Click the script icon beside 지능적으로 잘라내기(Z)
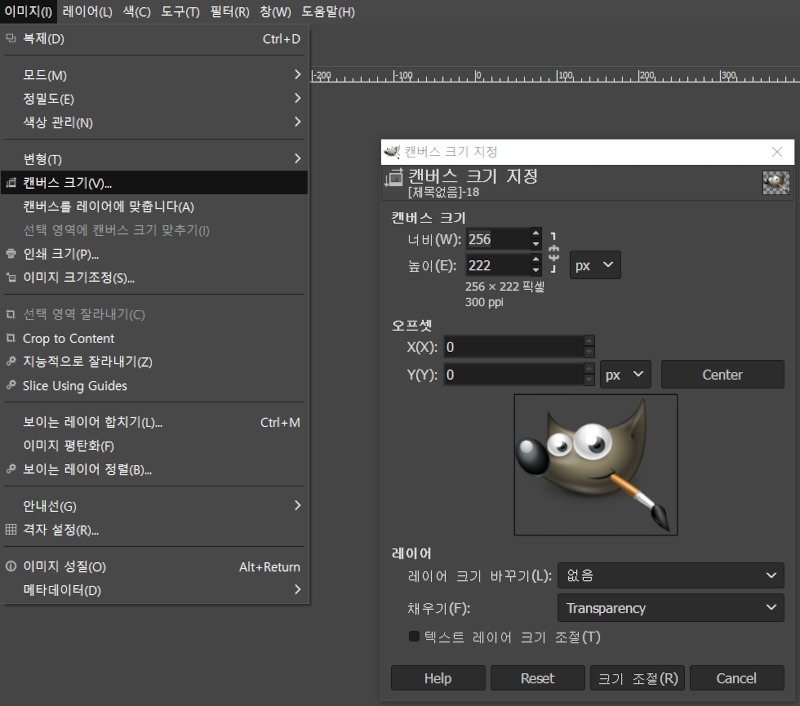The image size is (800, 706). pyautogui.click(x=11, y=362)
